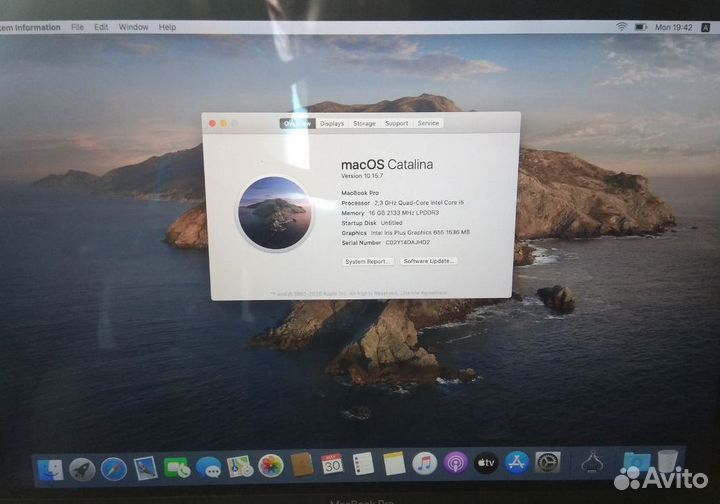The image size is (720, 504).
Task: Click the running System Information Dock icon
Action: pos(593,461)
